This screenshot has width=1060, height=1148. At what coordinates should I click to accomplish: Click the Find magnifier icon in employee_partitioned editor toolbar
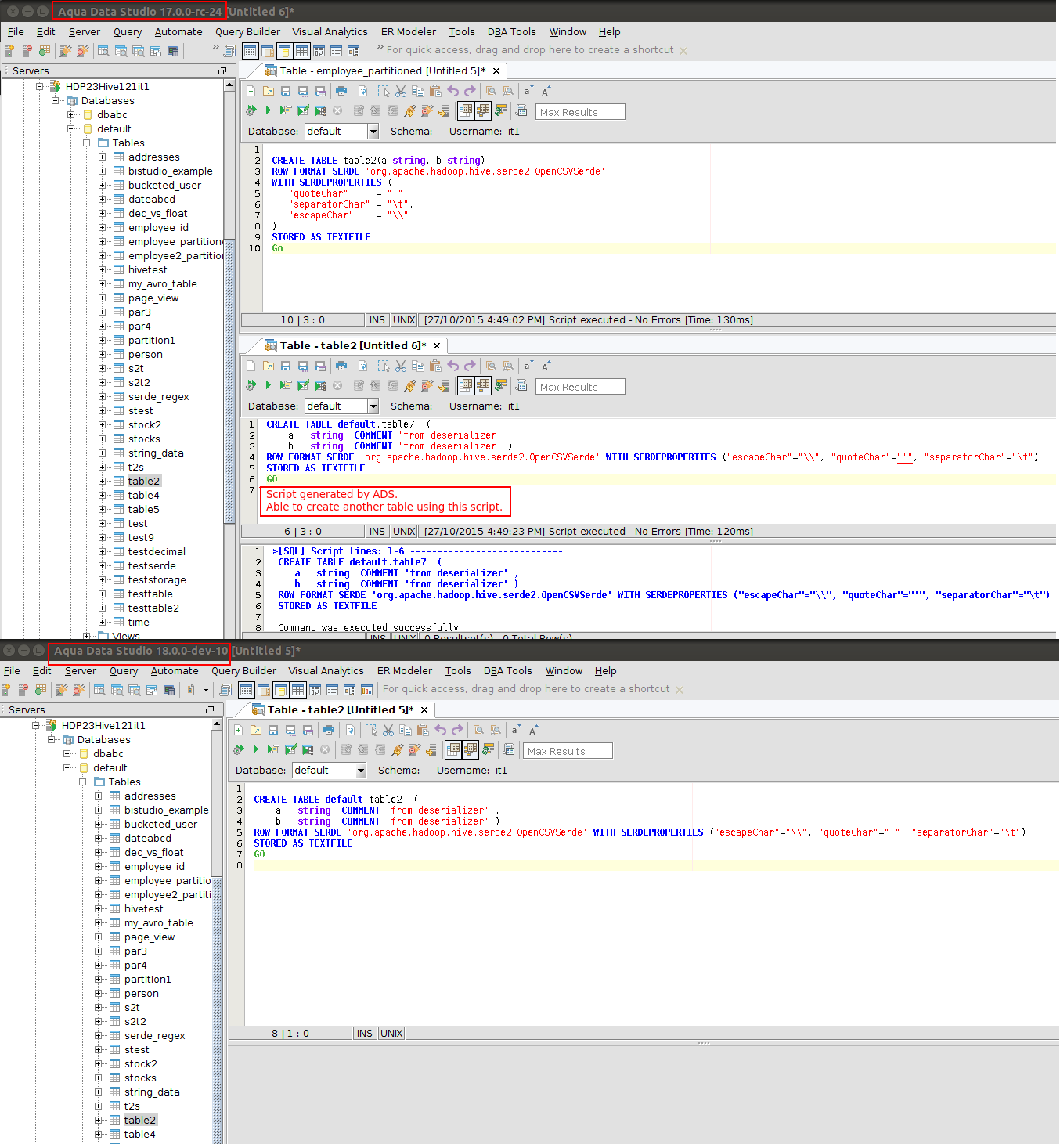tap(491, 92)
